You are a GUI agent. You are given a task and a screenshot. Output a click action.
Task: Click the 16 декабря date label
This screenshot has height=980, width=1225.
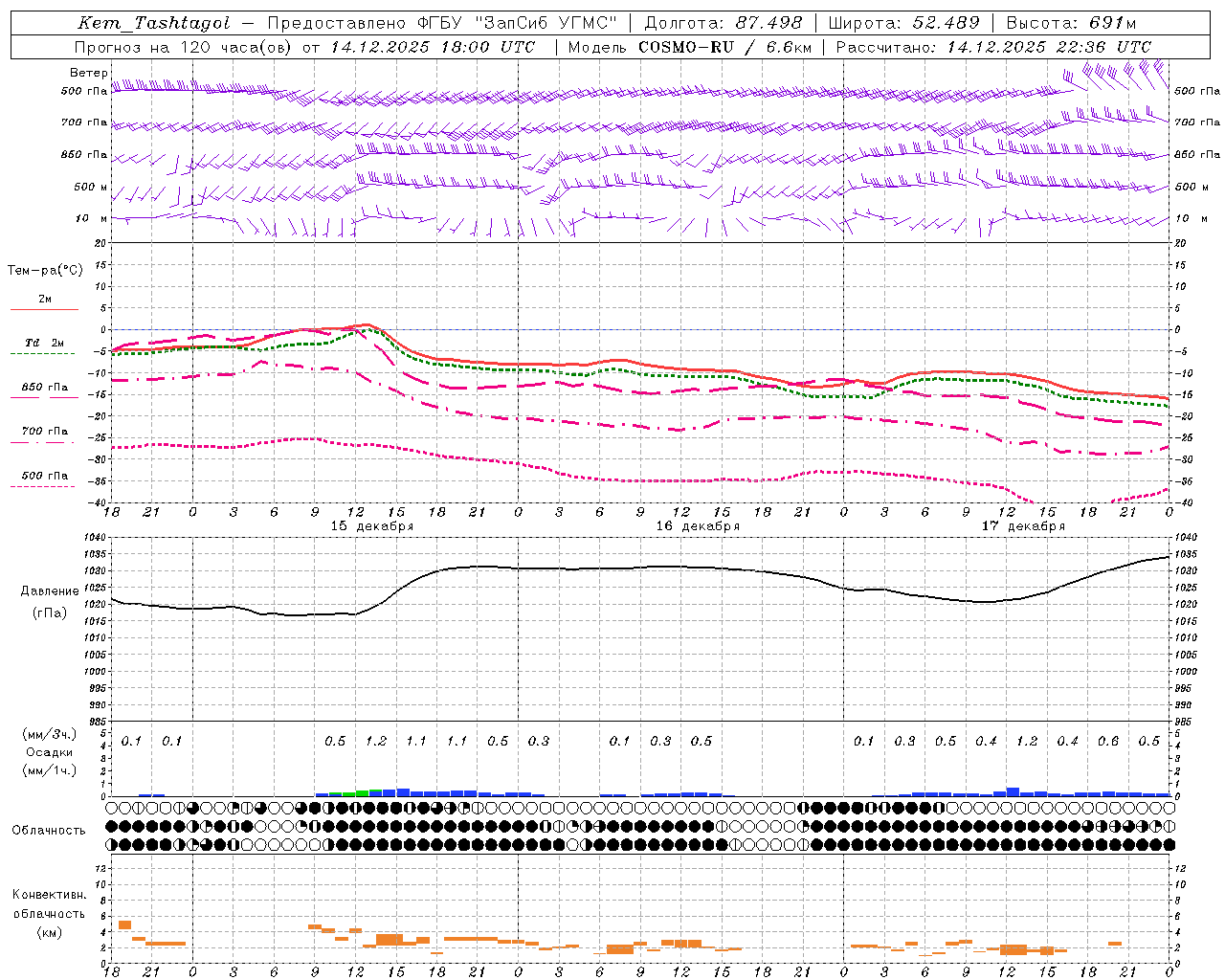(698, 526)
